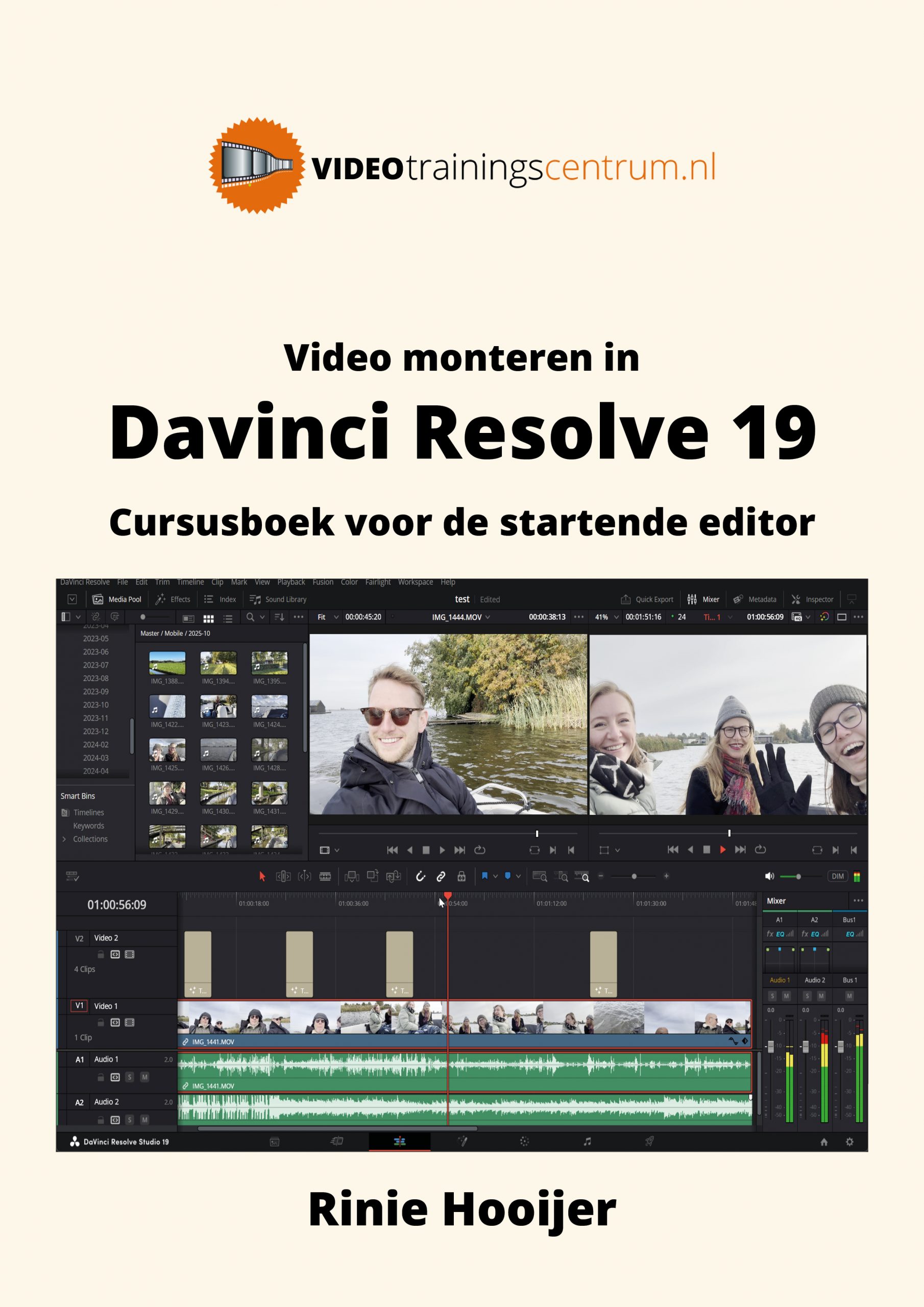Select the 2023-10 bin folder
Screen dimensions: 924x1307
tap(95, 705)
